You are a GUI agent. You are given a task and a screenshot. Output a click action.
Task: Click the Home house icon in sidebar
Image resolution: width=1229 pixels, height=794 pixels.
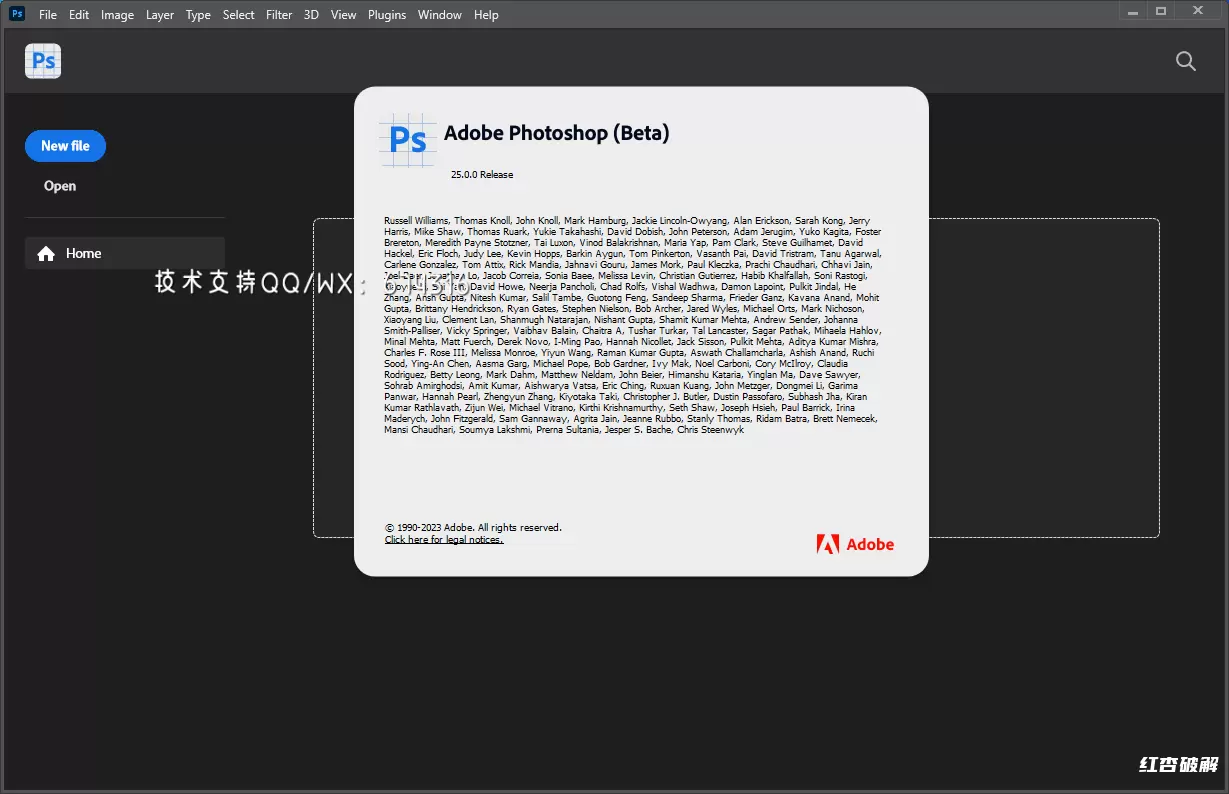click(x=46, y=254)
